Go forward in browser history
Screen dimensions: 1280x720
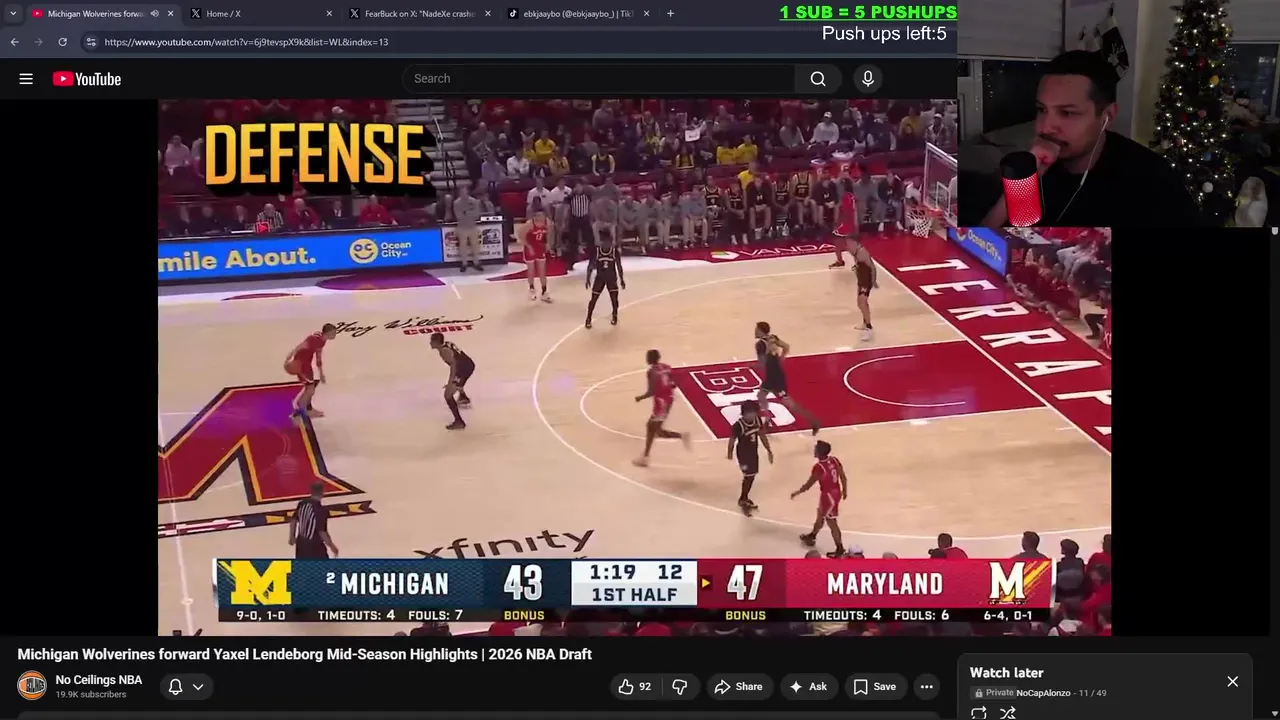click(x=38, y=42)
